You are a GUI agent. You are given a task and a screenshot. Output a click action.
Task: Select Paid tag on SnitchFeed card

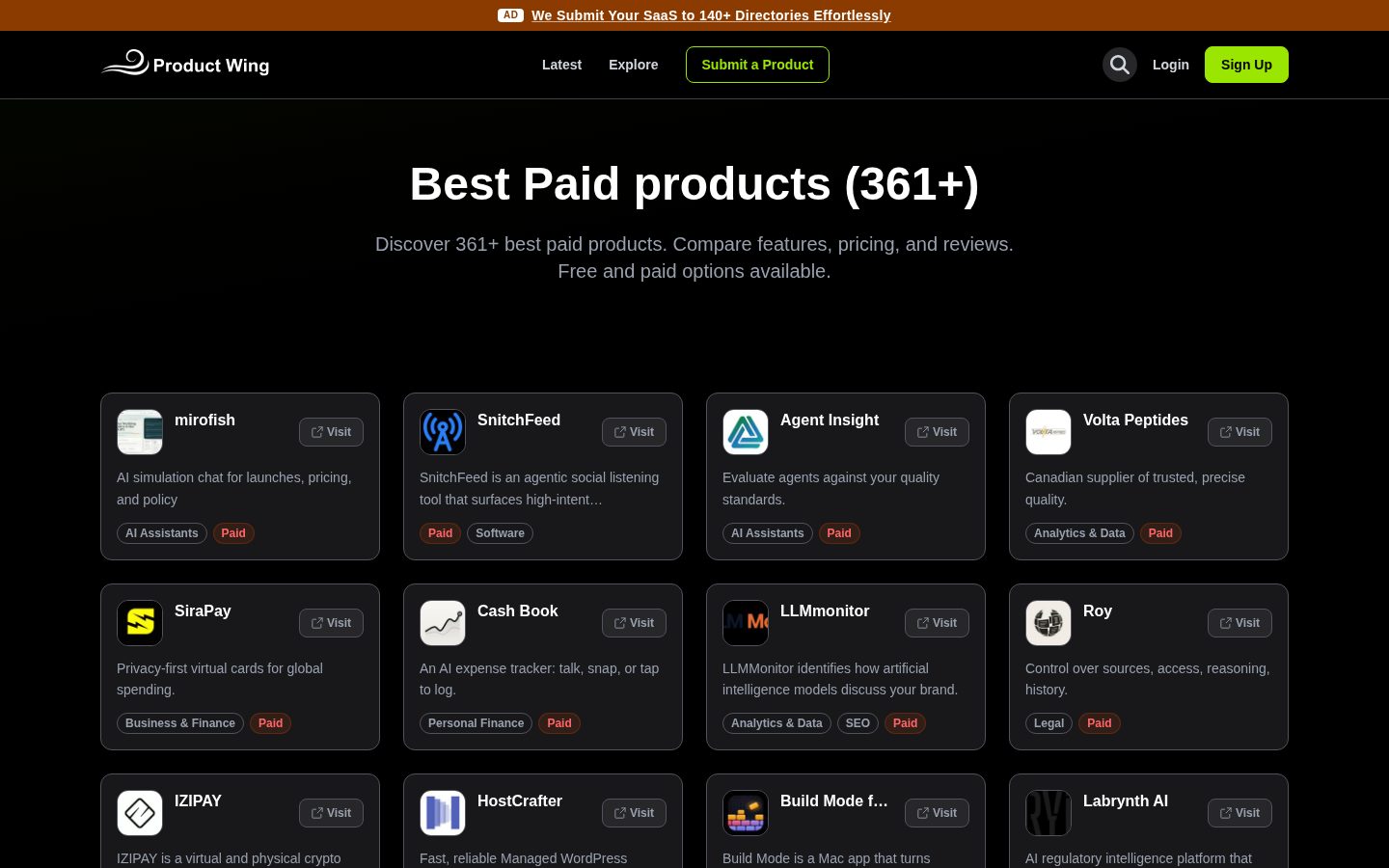tap(441, 533)
